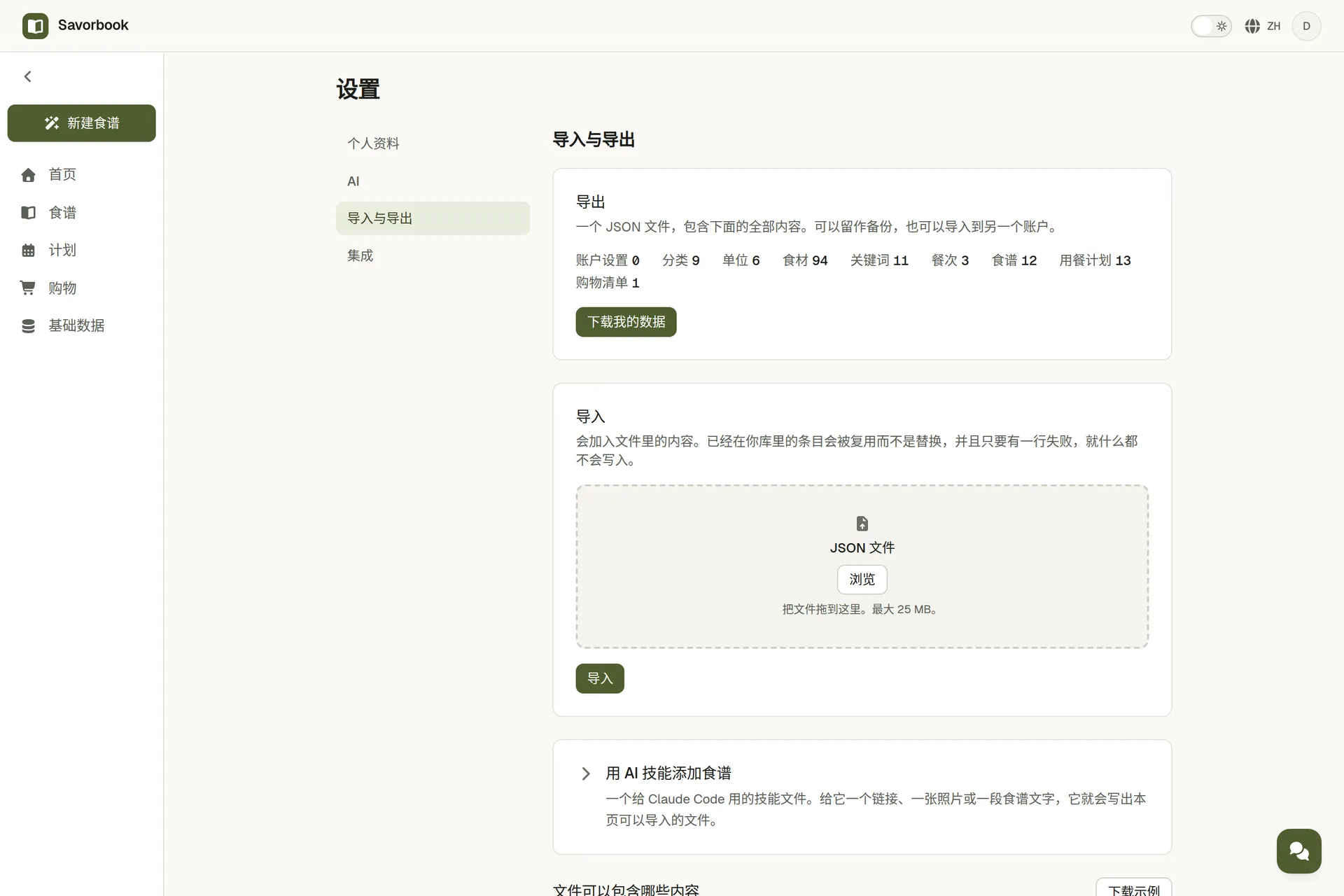Click the Savorbook logo icon
1344x896 pixels.
[x=35, y=26]
